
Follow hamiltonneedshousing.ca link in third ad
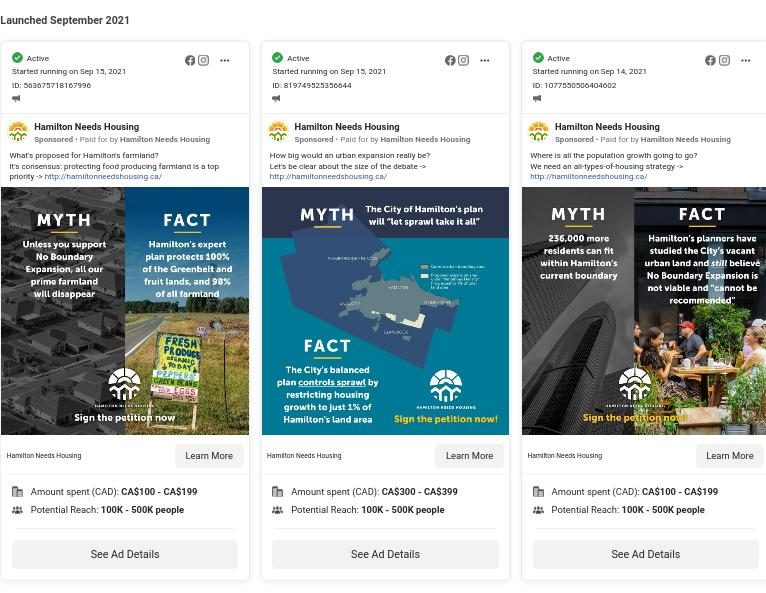[x=588, y=177]
